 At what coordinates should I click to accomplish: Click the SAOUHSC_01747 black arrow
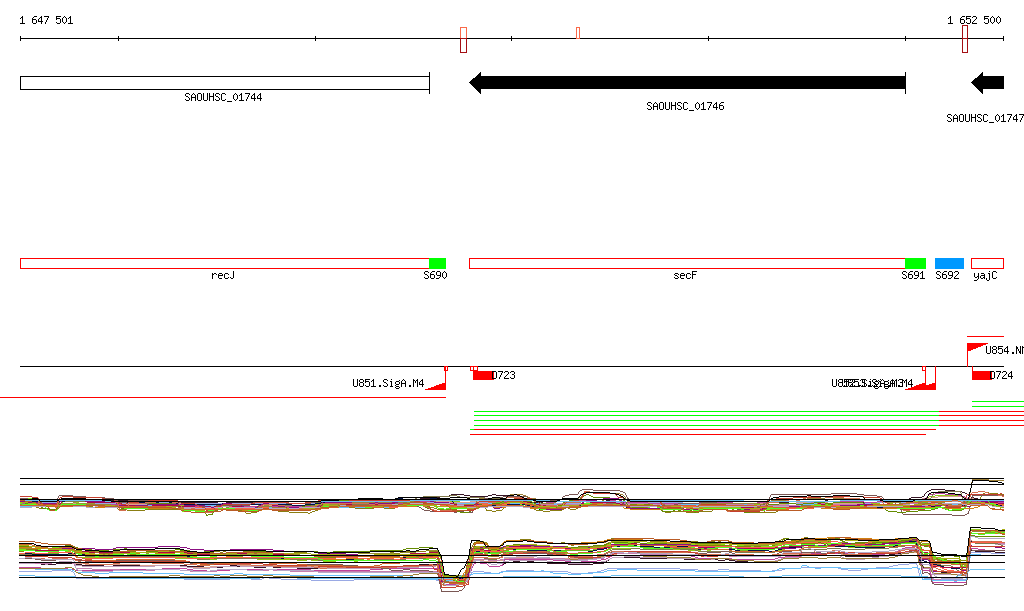pyautogui.click(x=987, y=83)
